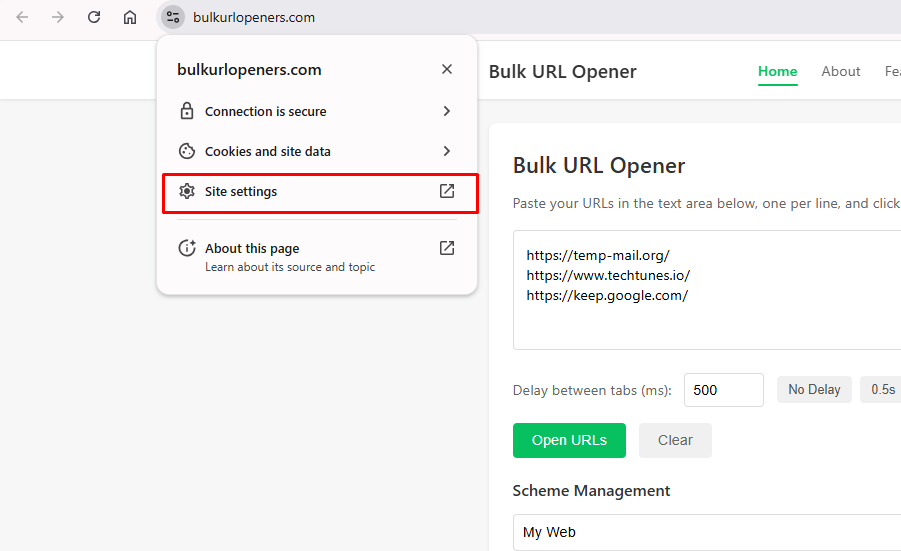This screenshot has height=551, width=901.
Task: Click Learn about its source and topic
Action: [290, 267]
